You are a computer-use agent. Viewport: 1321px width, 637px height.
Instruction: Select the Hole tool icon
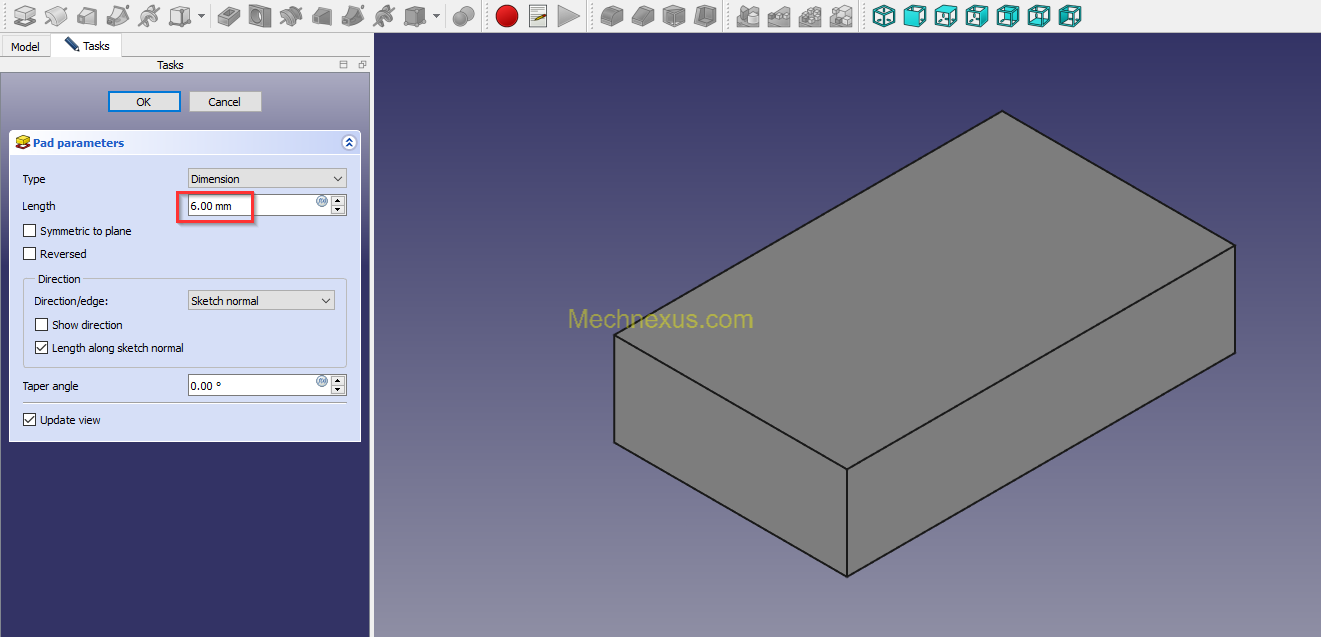tap(260, 16)
